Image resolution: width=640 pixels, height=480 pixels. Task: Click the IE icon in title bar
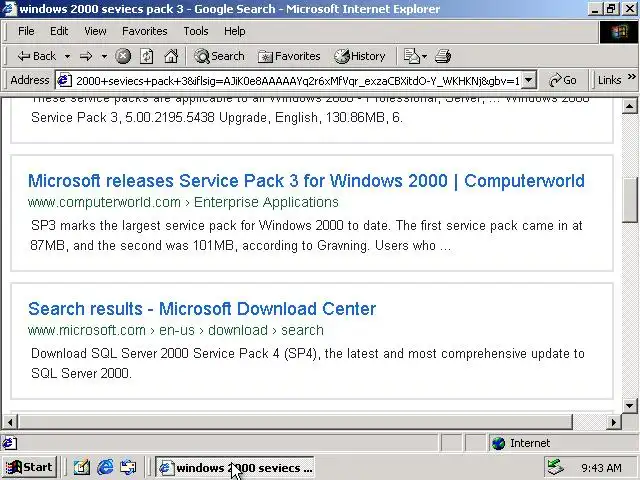point(9,9)
